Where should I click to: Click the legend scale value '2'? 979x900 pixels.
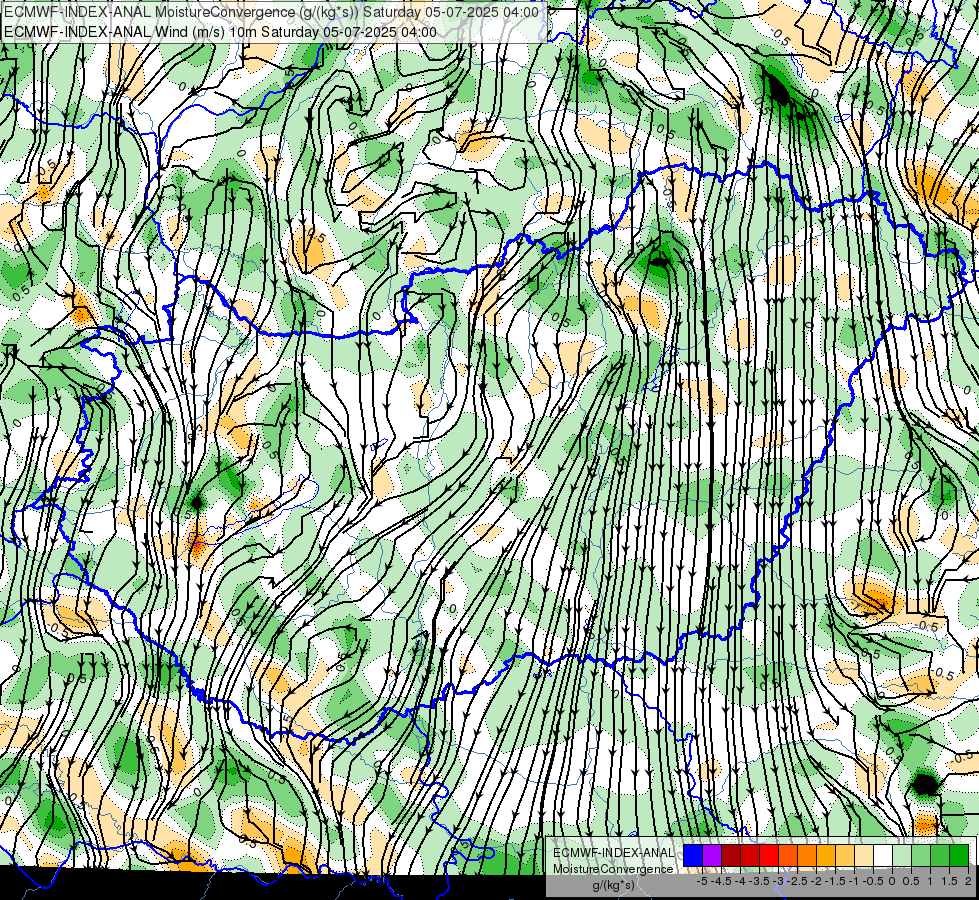pos(968,881)
